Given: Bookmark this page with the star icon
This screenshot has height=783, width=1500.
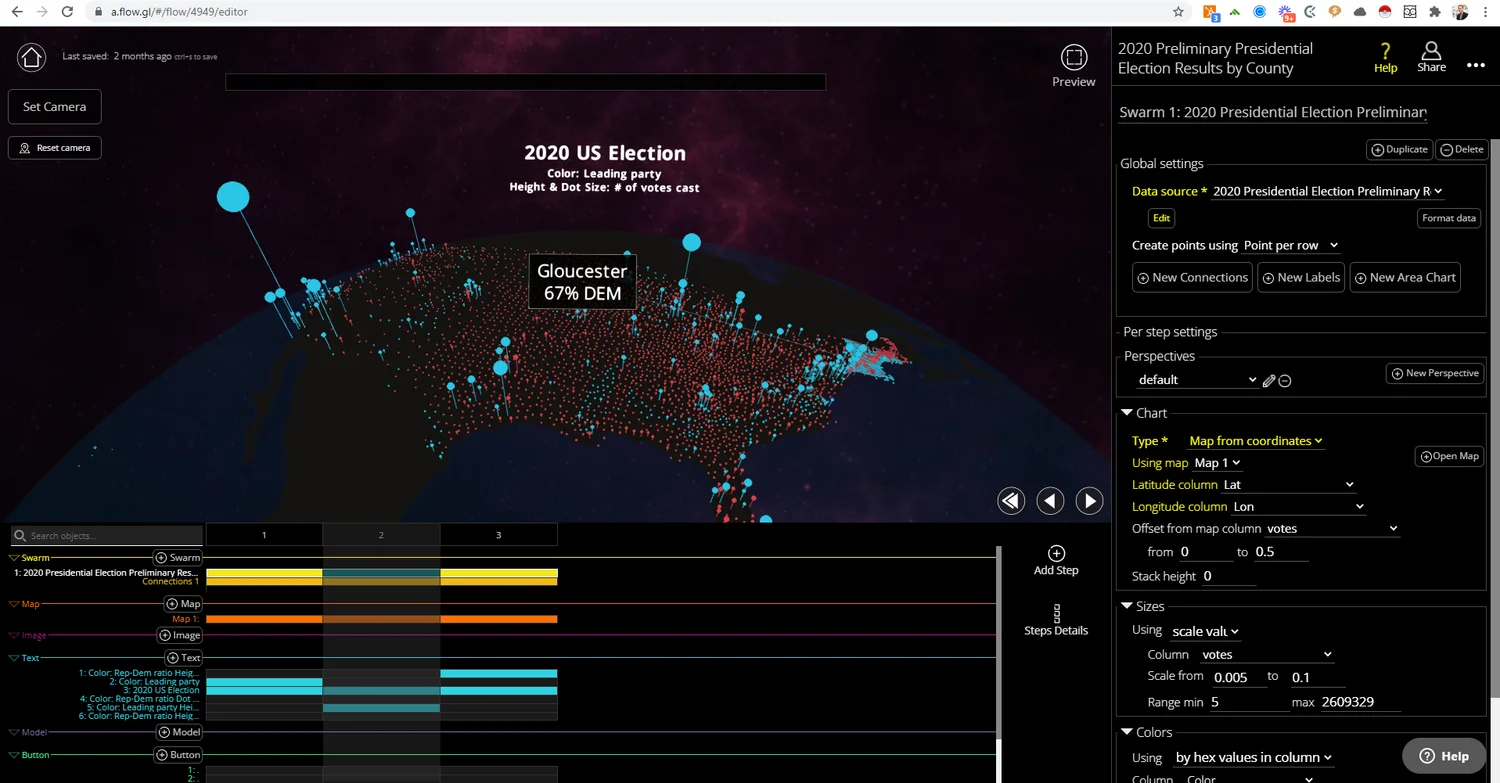Looking at the screenshot, I should pos(1179,12).
